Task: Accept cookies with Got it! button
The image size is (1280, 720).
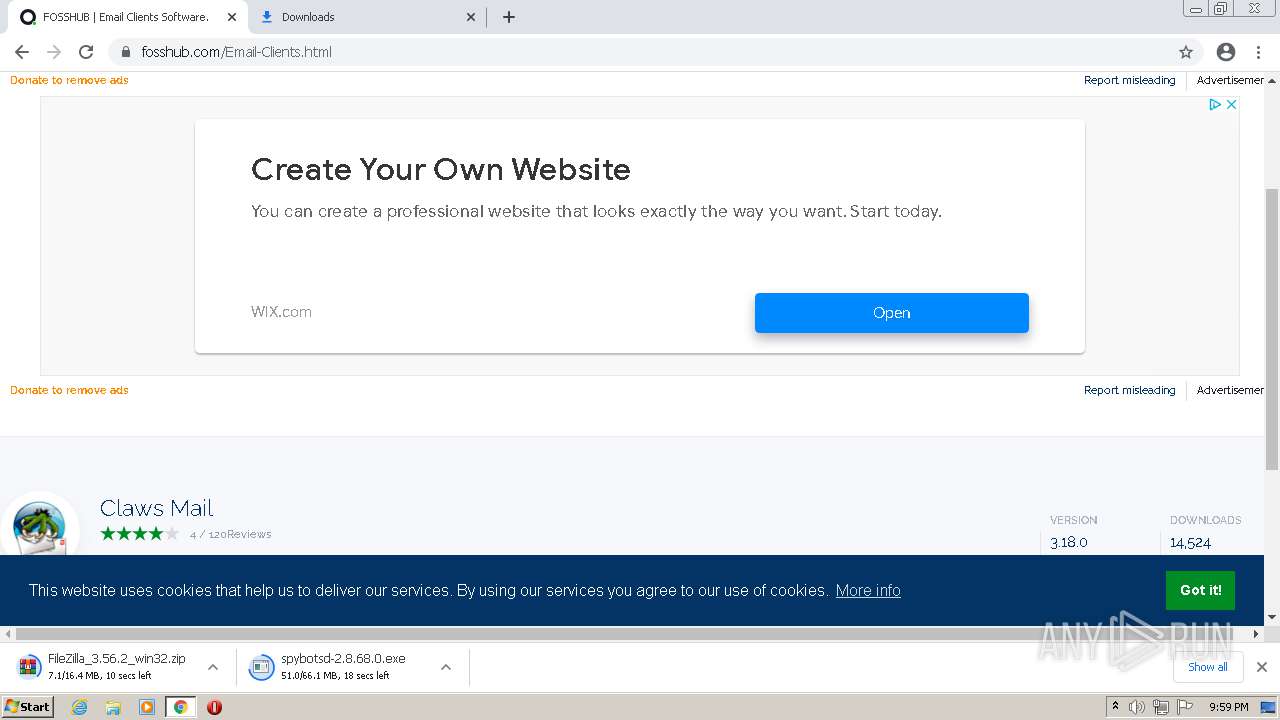Action: 1201,590
